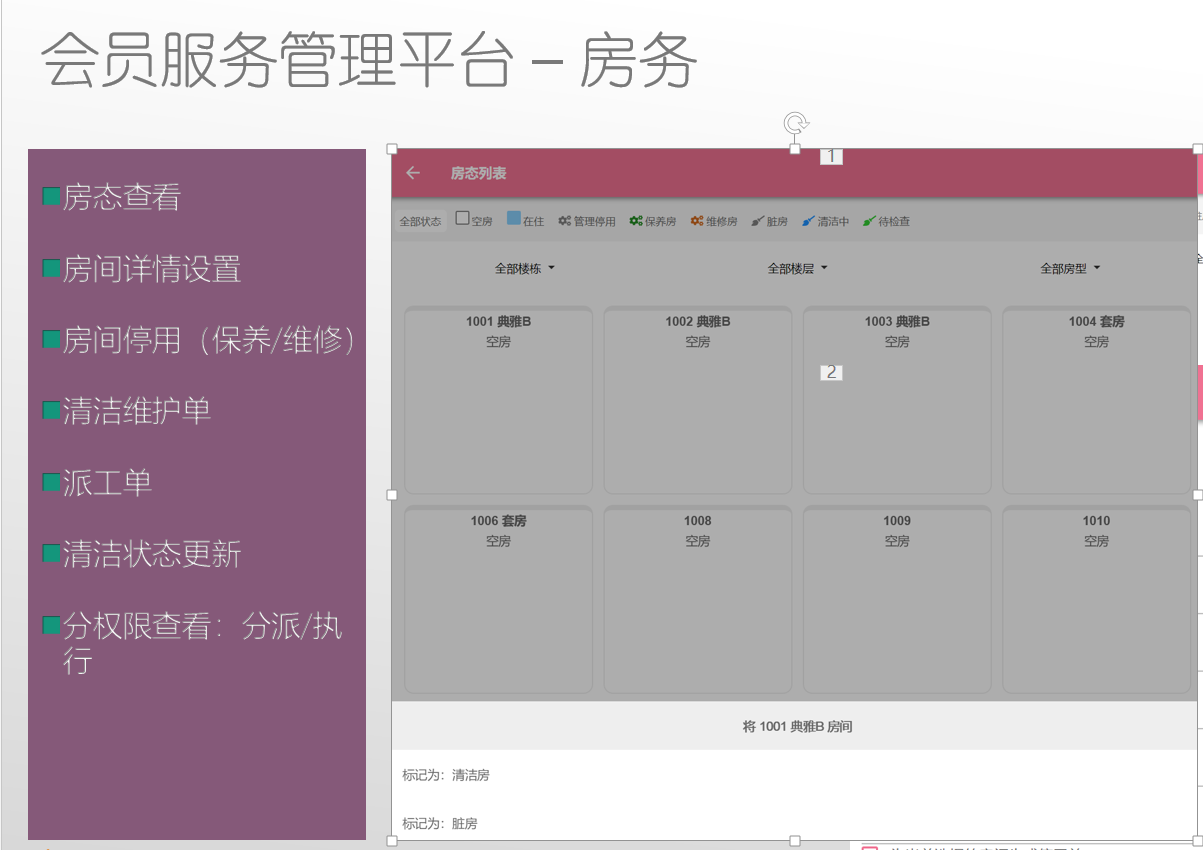Open room card 1004 套房
Image resolution: width=1203 pixels, height=850 pixels.
click(1096, 400)
